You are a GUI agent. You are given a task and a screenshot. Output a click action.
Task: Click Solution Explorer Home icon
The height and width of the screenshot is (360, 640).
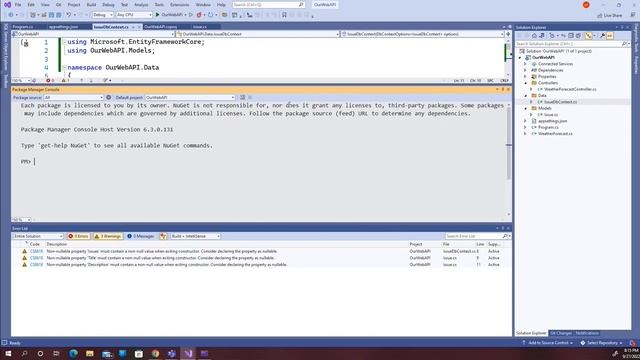[534, 36]
